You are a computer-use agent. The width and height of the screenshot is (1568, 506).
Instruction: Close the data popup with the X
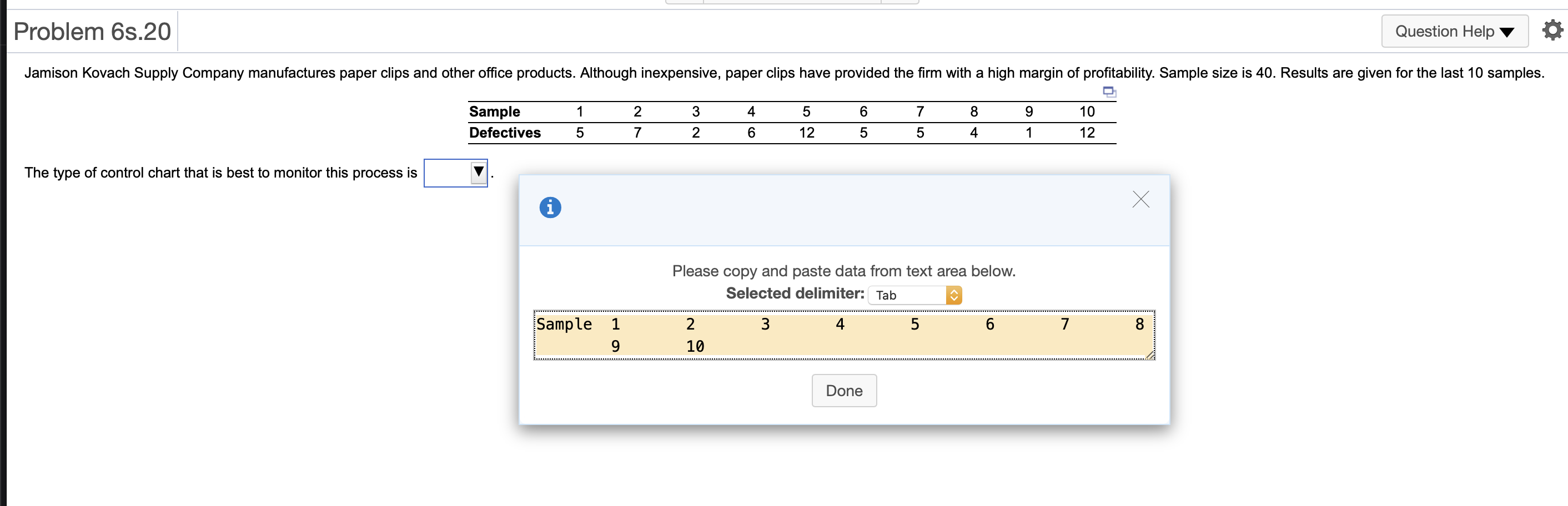(1140, 200)
